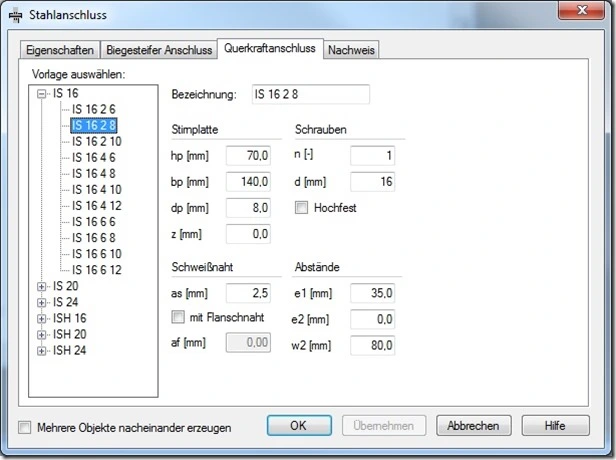The height and width of the screenshot is (460, 616).
Task: Close the Stahlanschluss dialog
Action: click(581, 10)
